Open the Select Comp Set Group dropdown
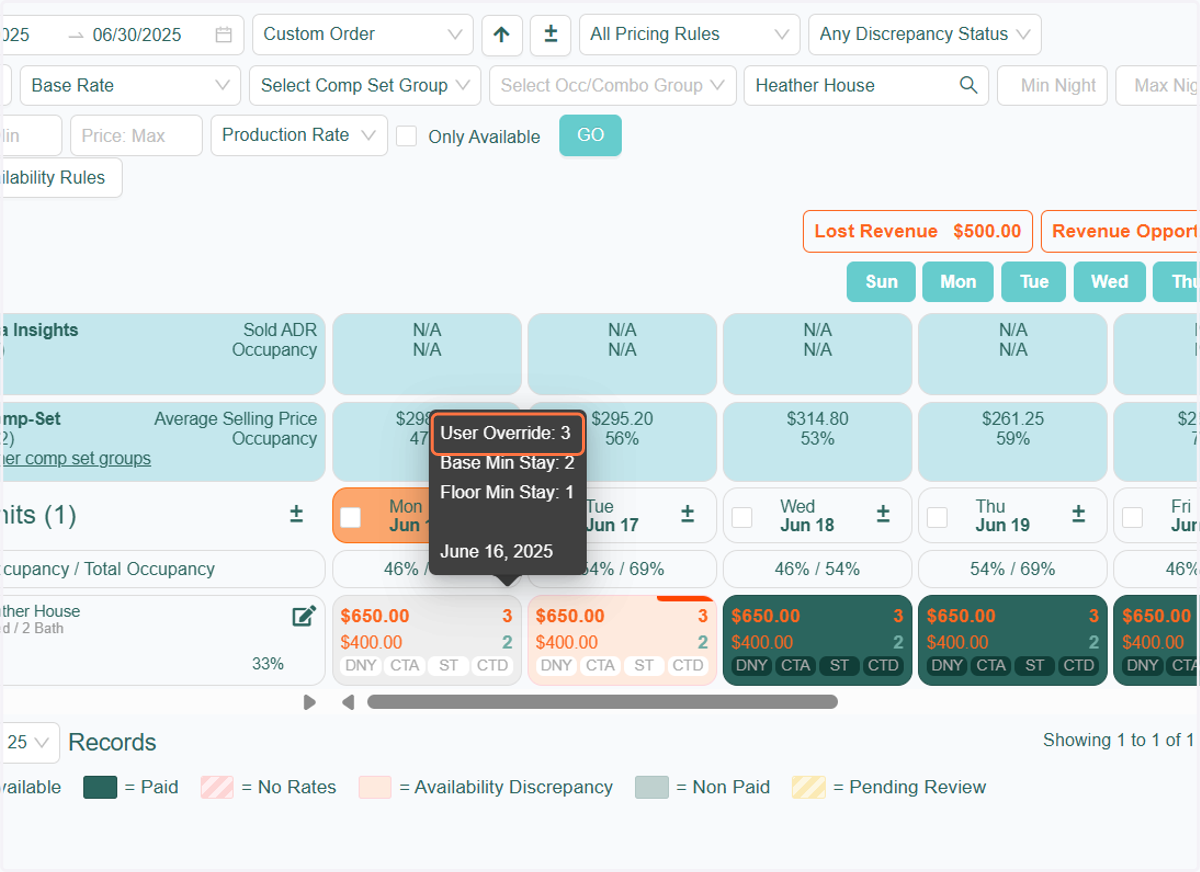1200x872 pixels. [366, 85]
